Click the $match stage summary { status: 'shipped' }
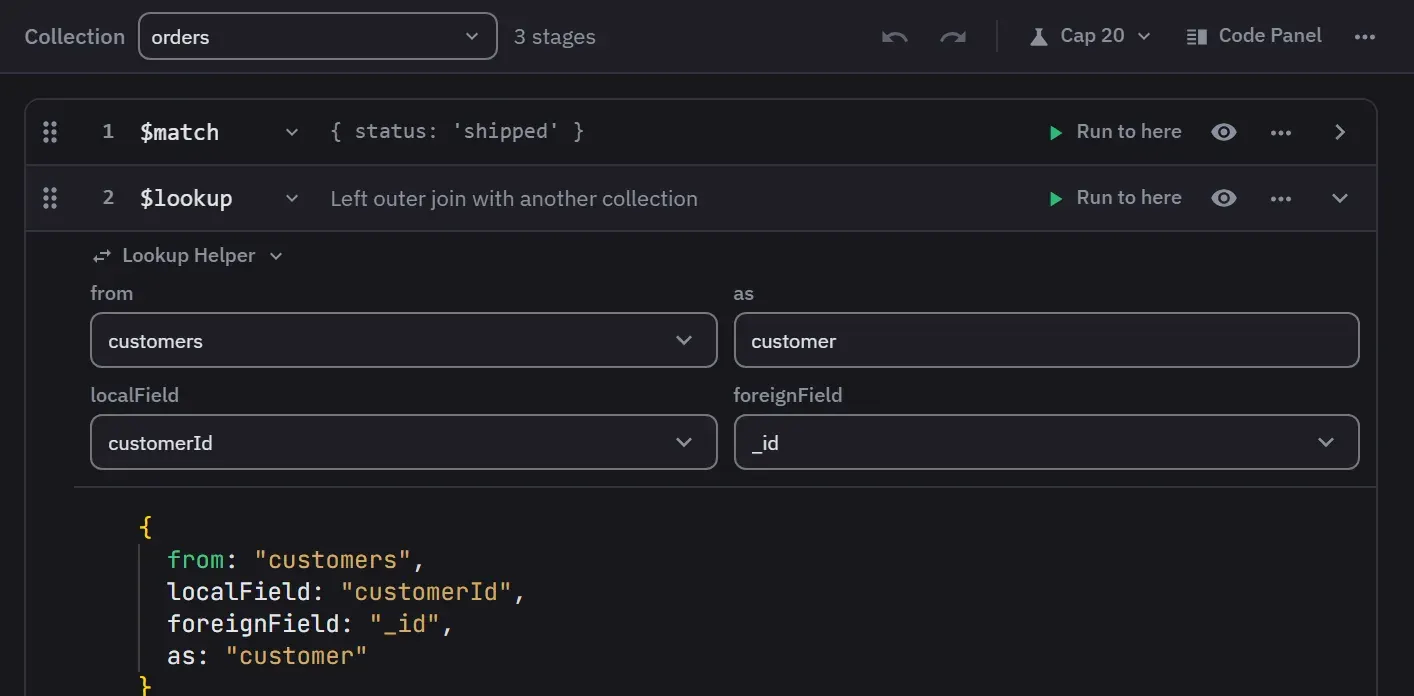Image resolution: width=1414 pixels, height=696 pixels. point(457,132)
